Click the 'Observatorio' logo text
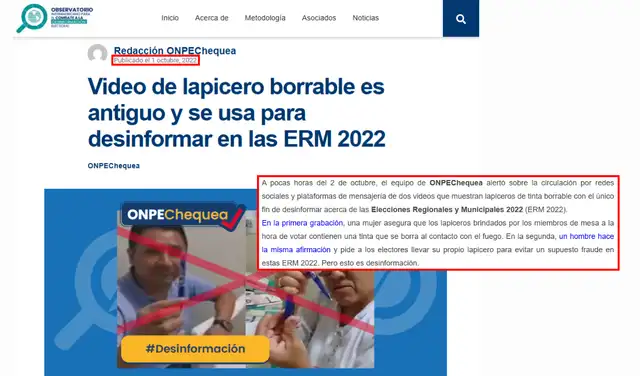 click(x=72, y=9)
